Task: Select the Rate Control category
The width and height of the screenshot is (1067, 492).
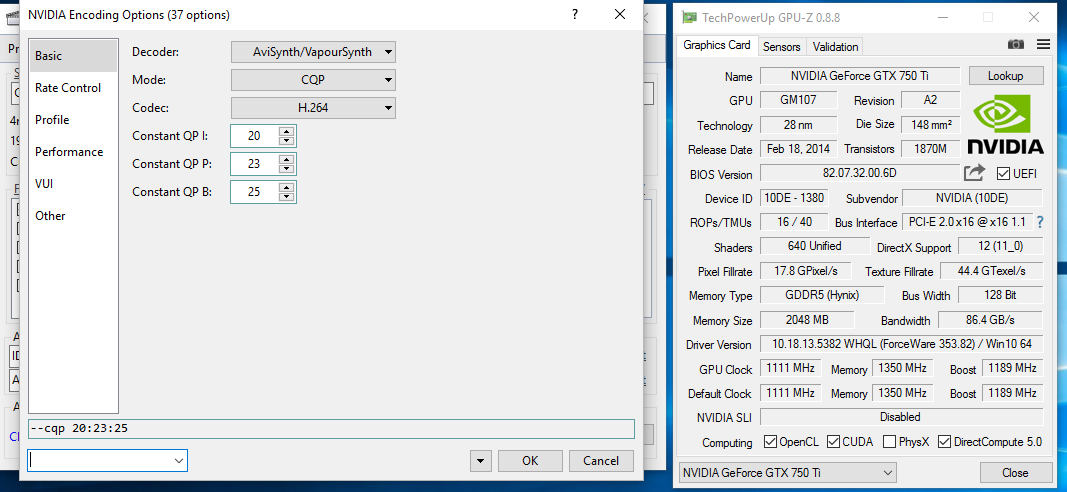Action: [x=73, y=88]
